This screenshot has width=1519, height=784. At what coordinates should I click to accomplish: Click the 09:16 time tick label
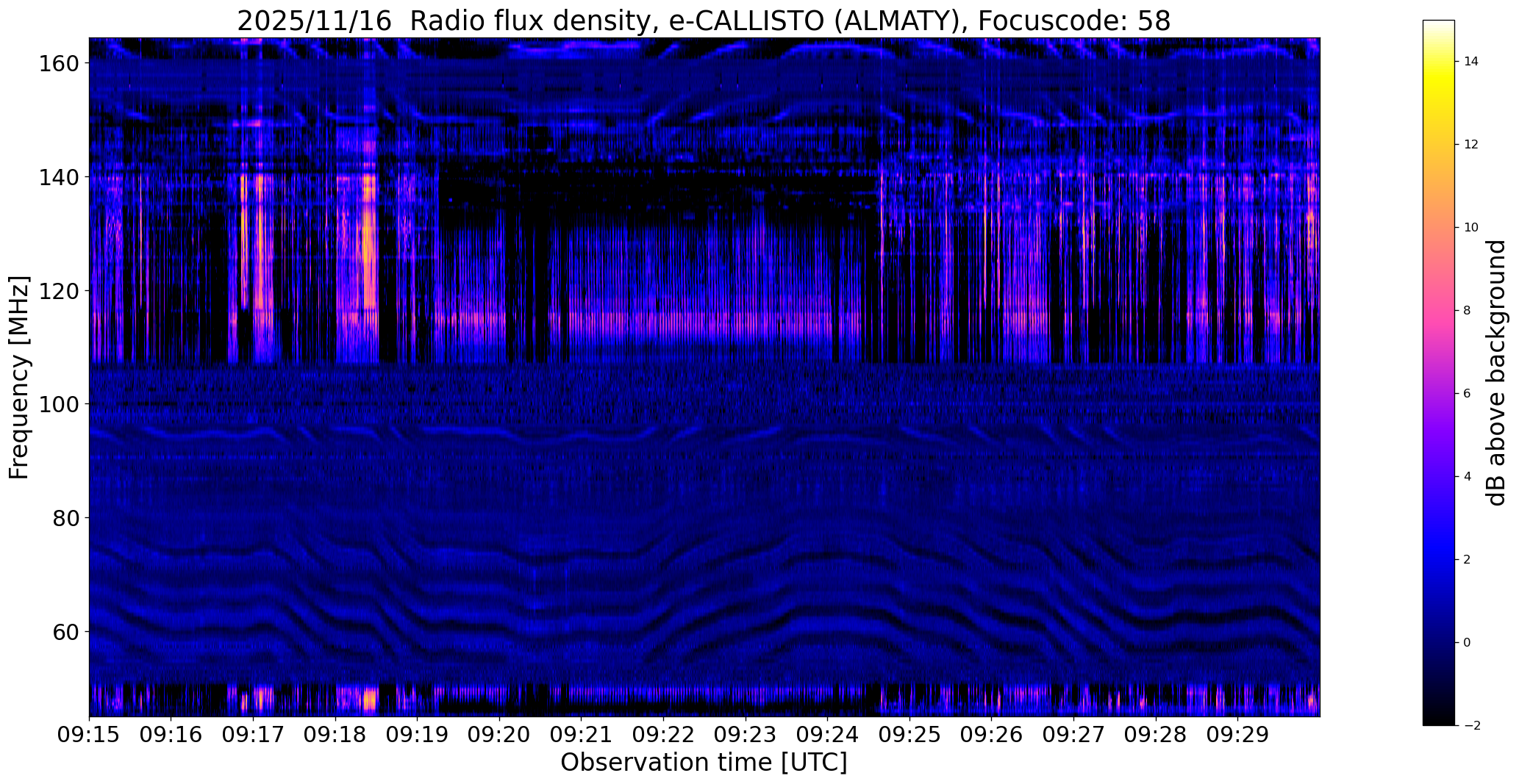(x=171, y=734)
